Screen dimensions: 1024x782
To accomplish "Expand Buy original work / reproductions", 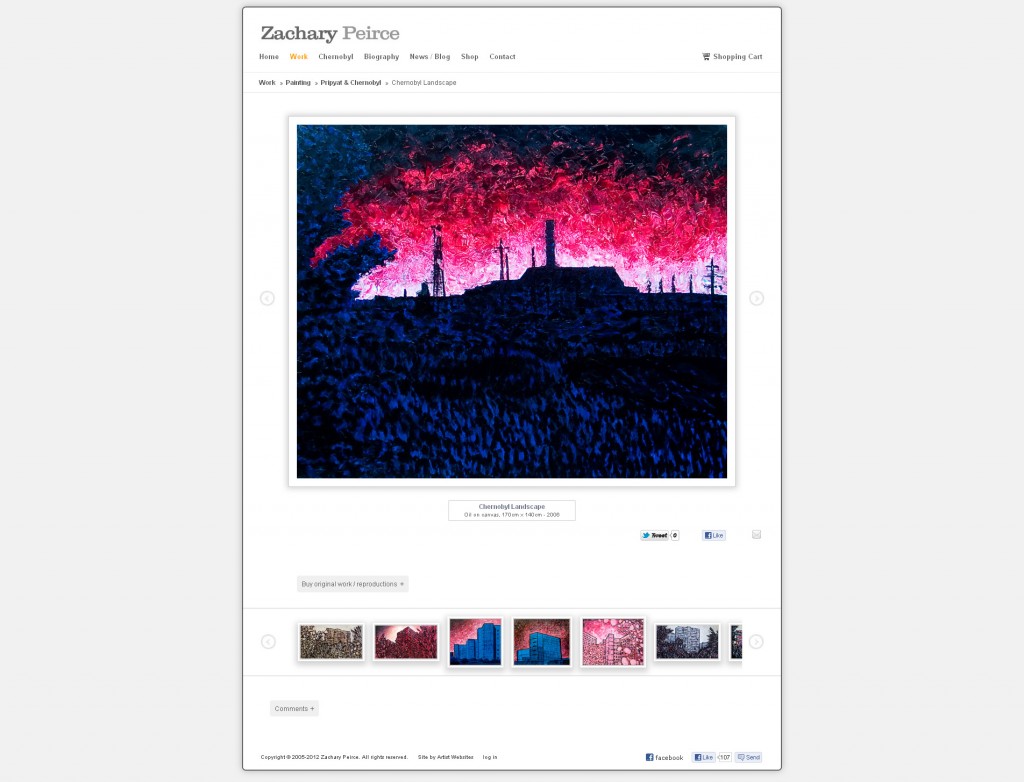I will (x=353, y=584).
